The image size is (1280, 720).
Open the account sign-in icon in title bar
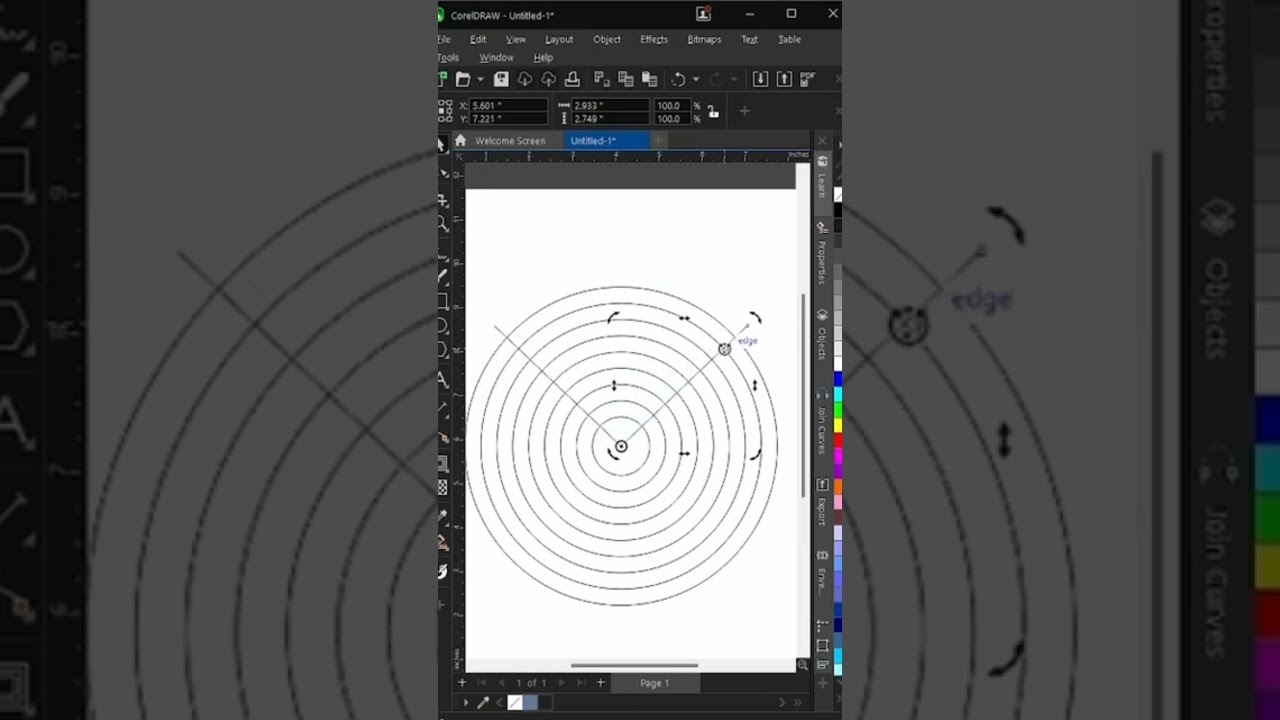click(x=703, y=14)
